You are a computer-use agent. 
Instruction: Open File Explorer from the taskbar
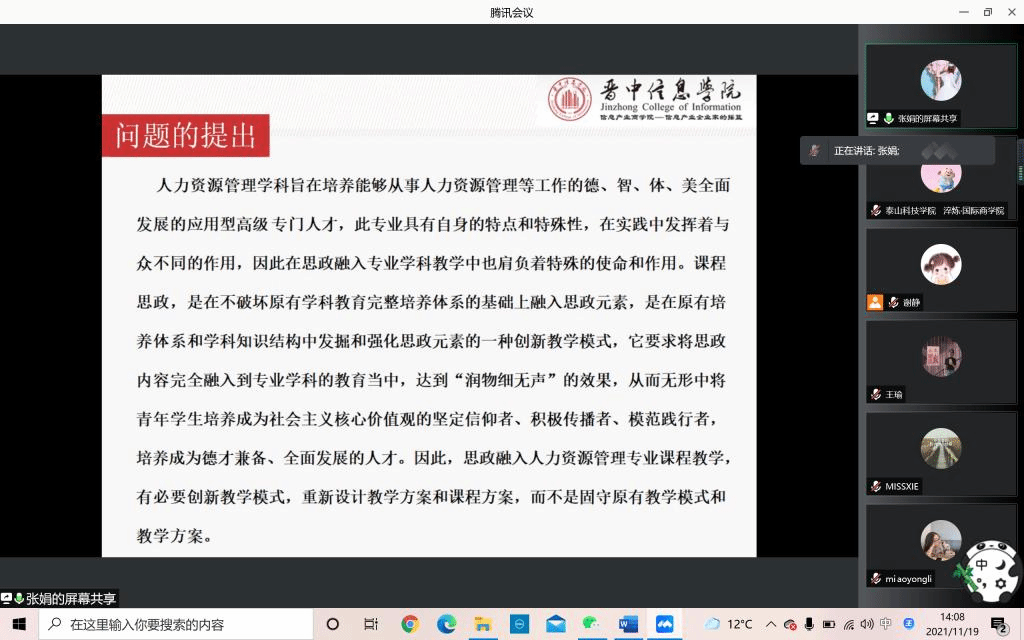(483, 624)
